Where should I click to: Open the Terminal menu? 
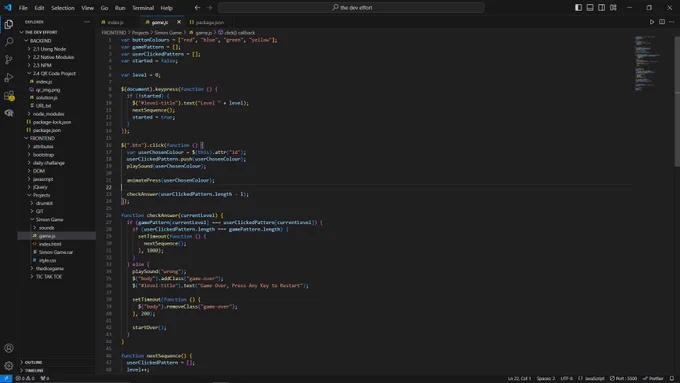143,8
